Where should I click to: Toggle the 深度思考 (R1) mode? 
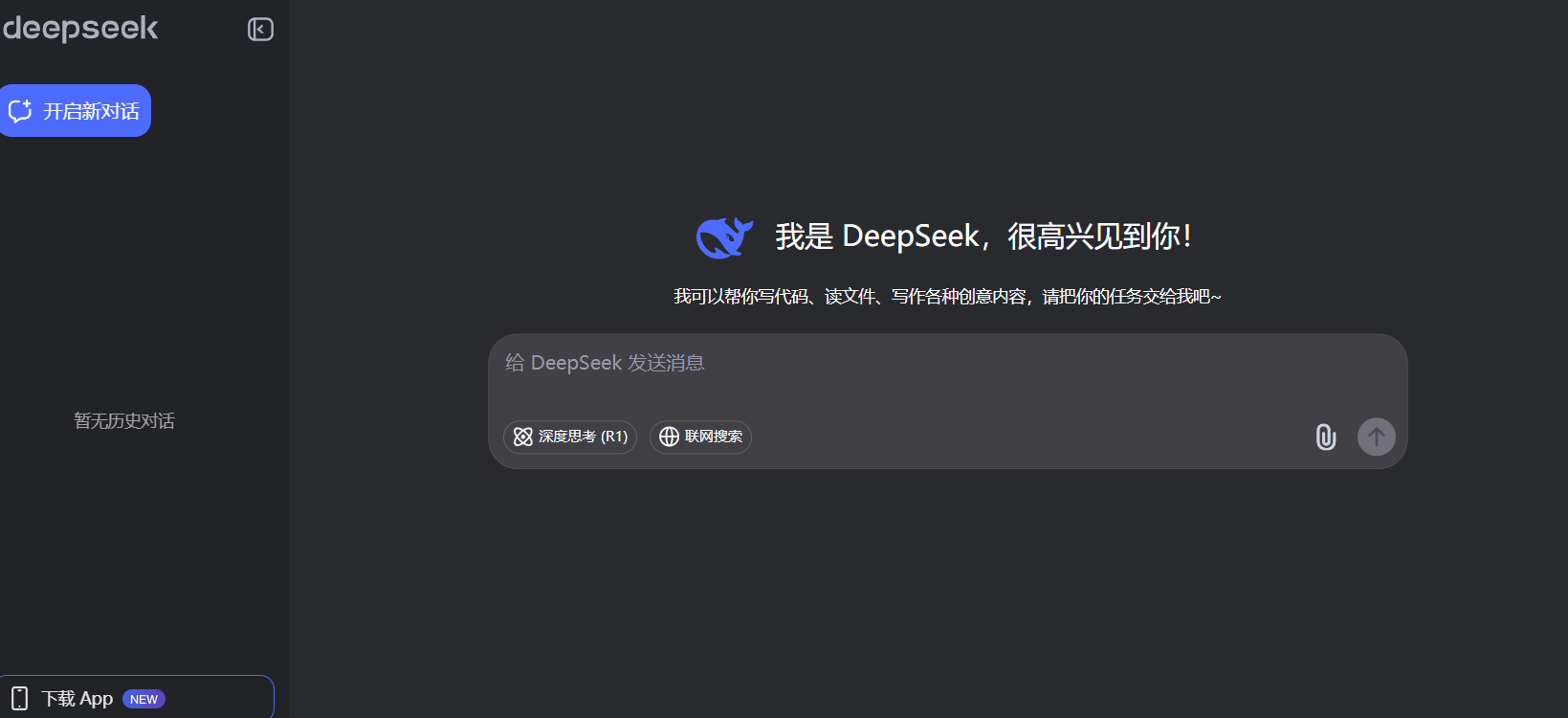pyautogui.click(x=570, y=437)
